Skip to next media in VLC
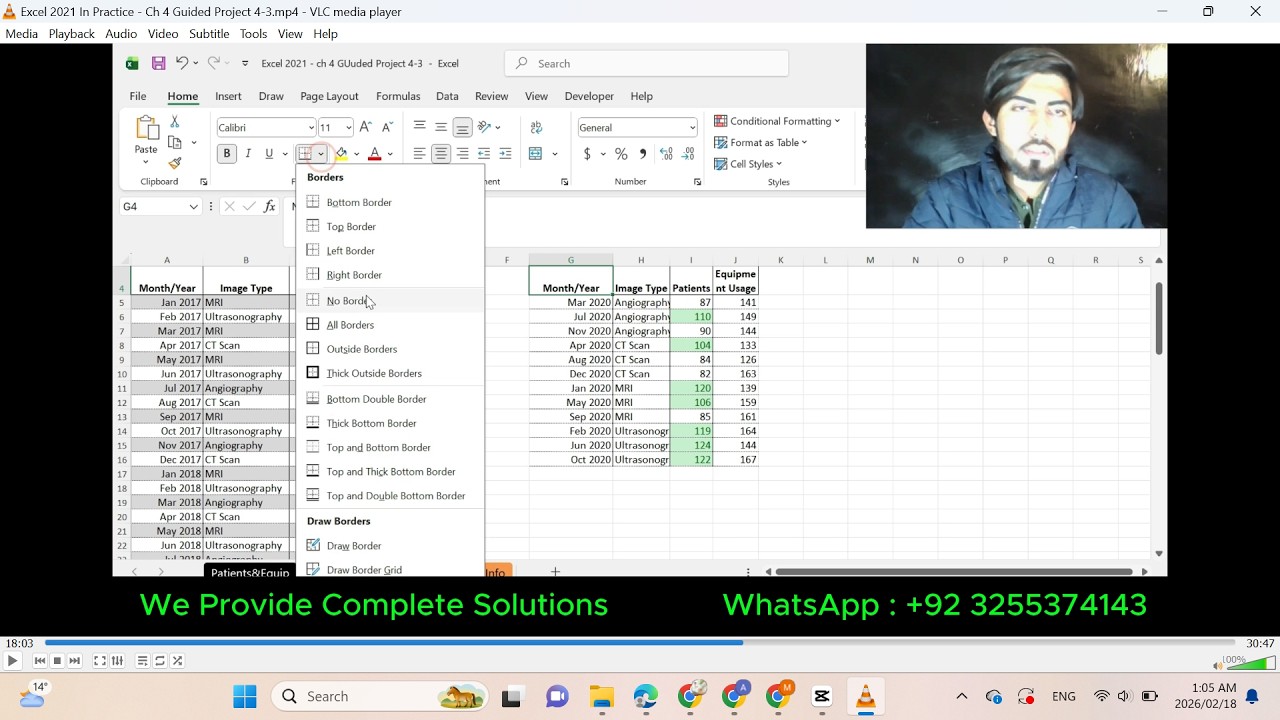This screenshot has width=1280, height=720. pos(74,661)
